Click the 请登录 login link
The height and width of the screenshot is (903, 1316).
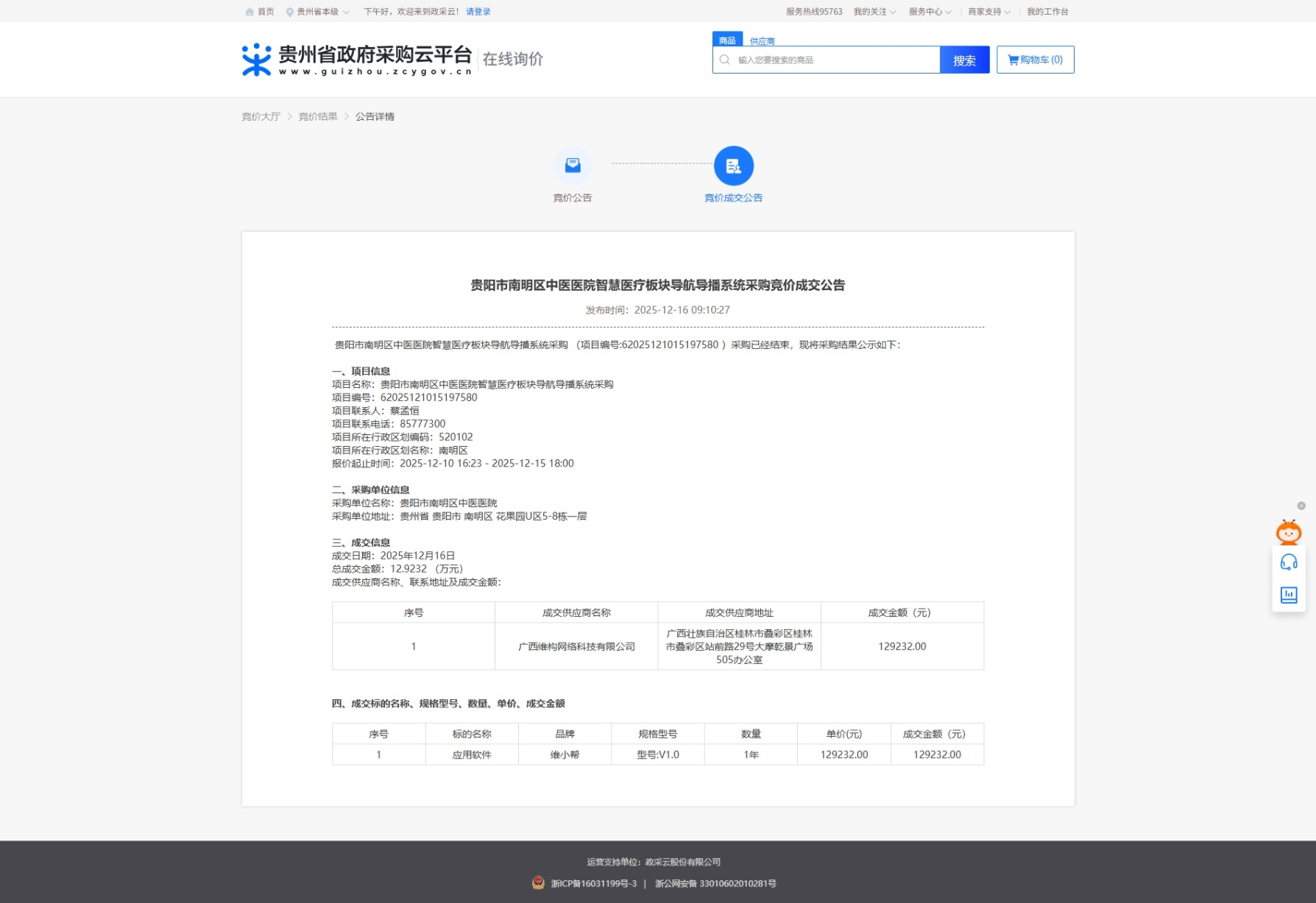pyautogui.click(x=478, y=12)
